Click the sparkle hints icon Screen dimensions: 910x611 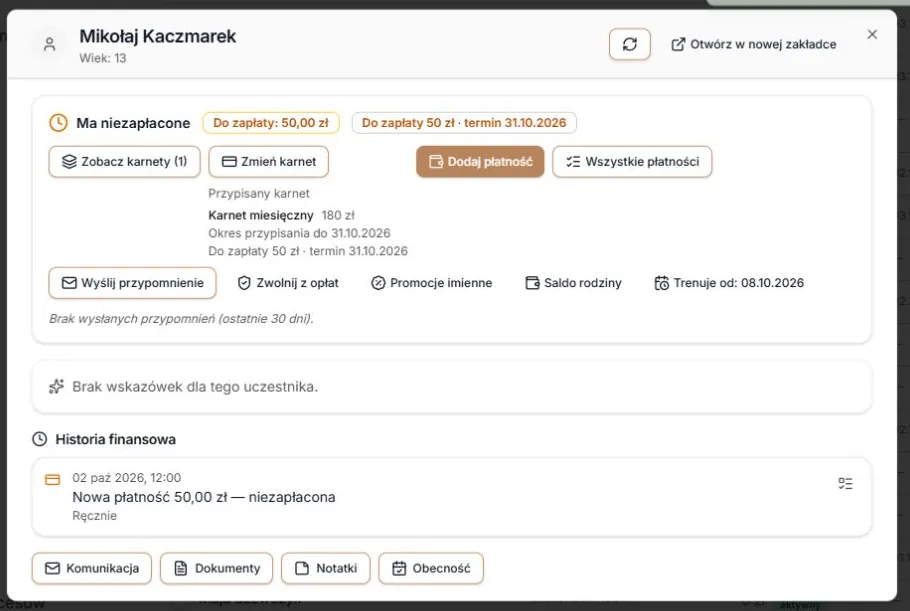56,386
